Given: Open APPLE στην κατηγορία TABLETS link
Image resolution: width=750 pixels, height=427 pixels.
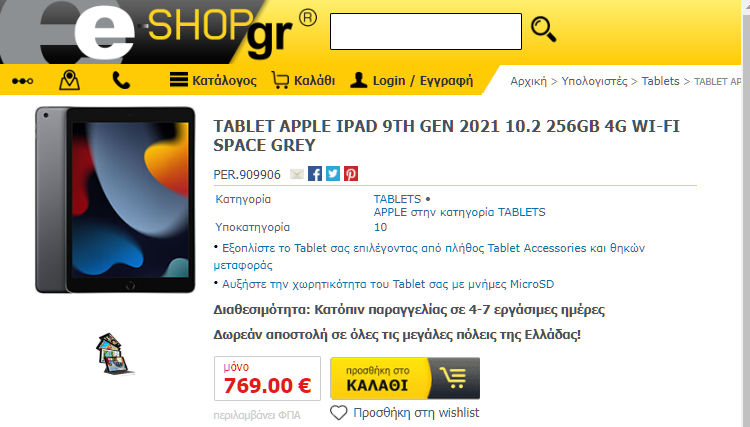Looking at the screenshot, I should (459, 212).
